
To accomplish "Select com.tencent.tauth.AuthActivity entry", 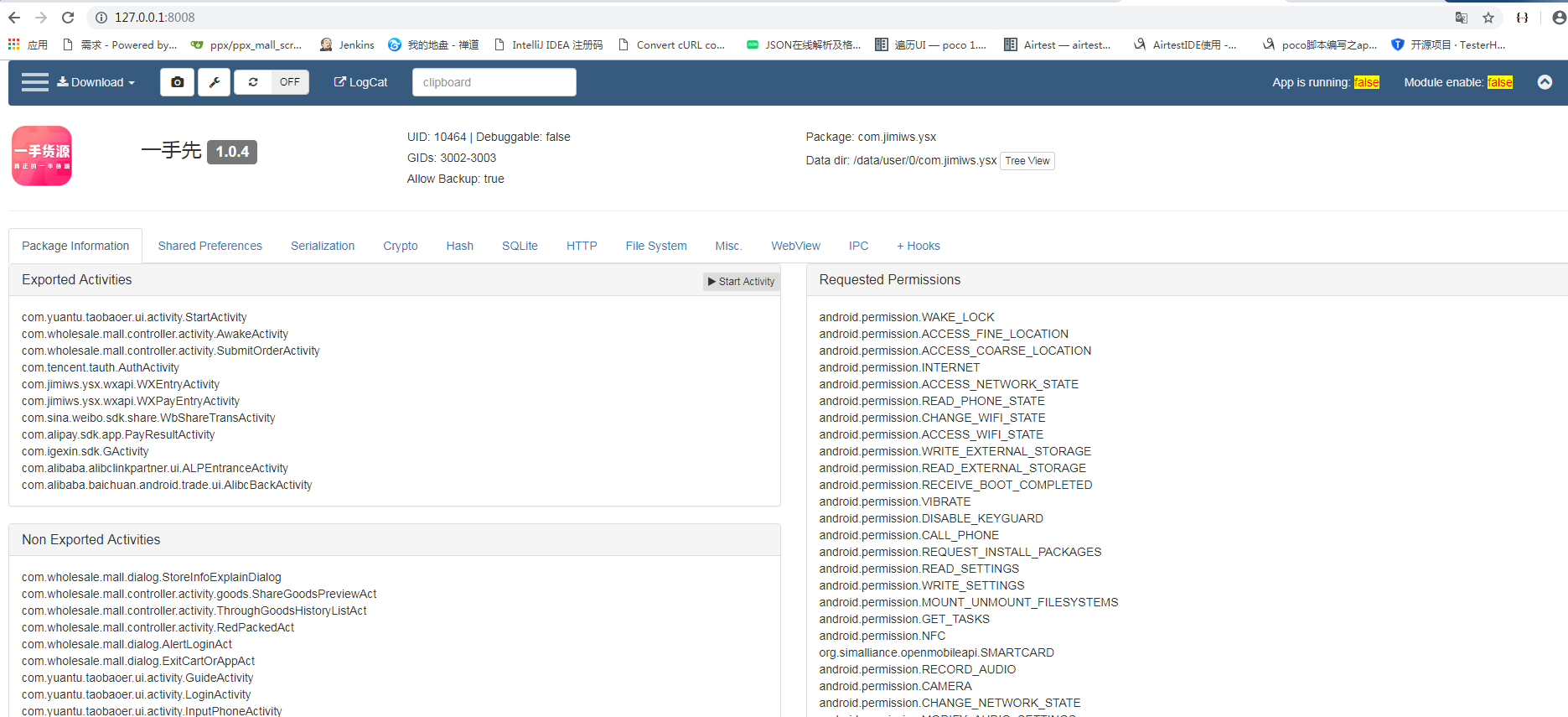I will click(x=101, y=367).
